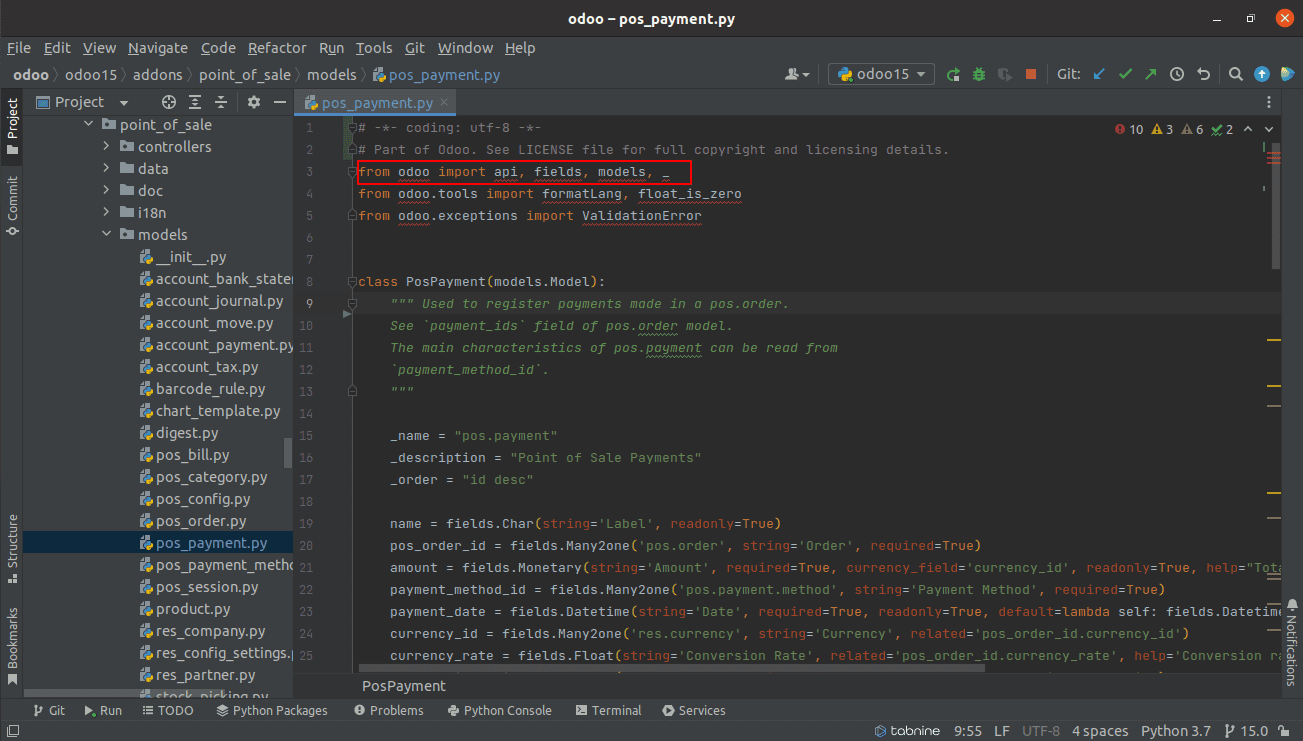Click the Project tree scrollbar thumb

(288, 452)
